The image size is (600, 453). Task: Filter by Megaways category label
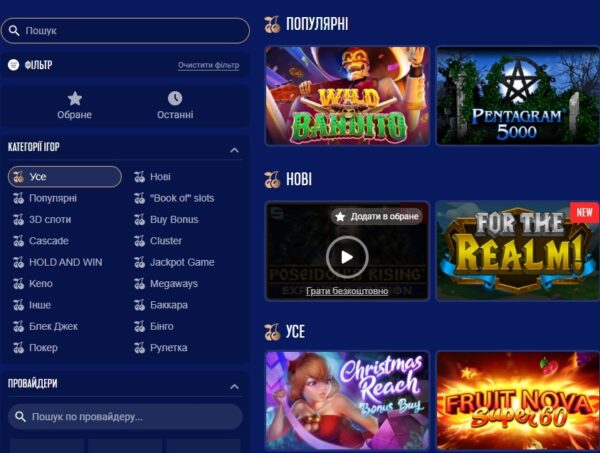point(174,284)
